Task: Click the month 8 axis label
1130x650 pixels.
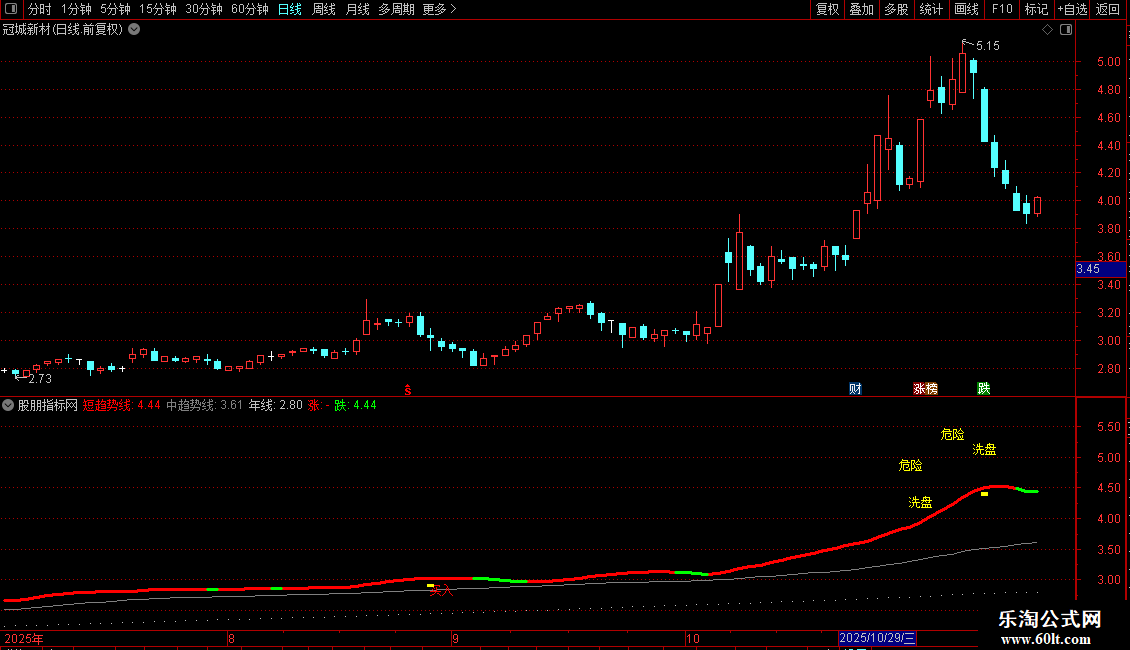Action: pos(231,639)
